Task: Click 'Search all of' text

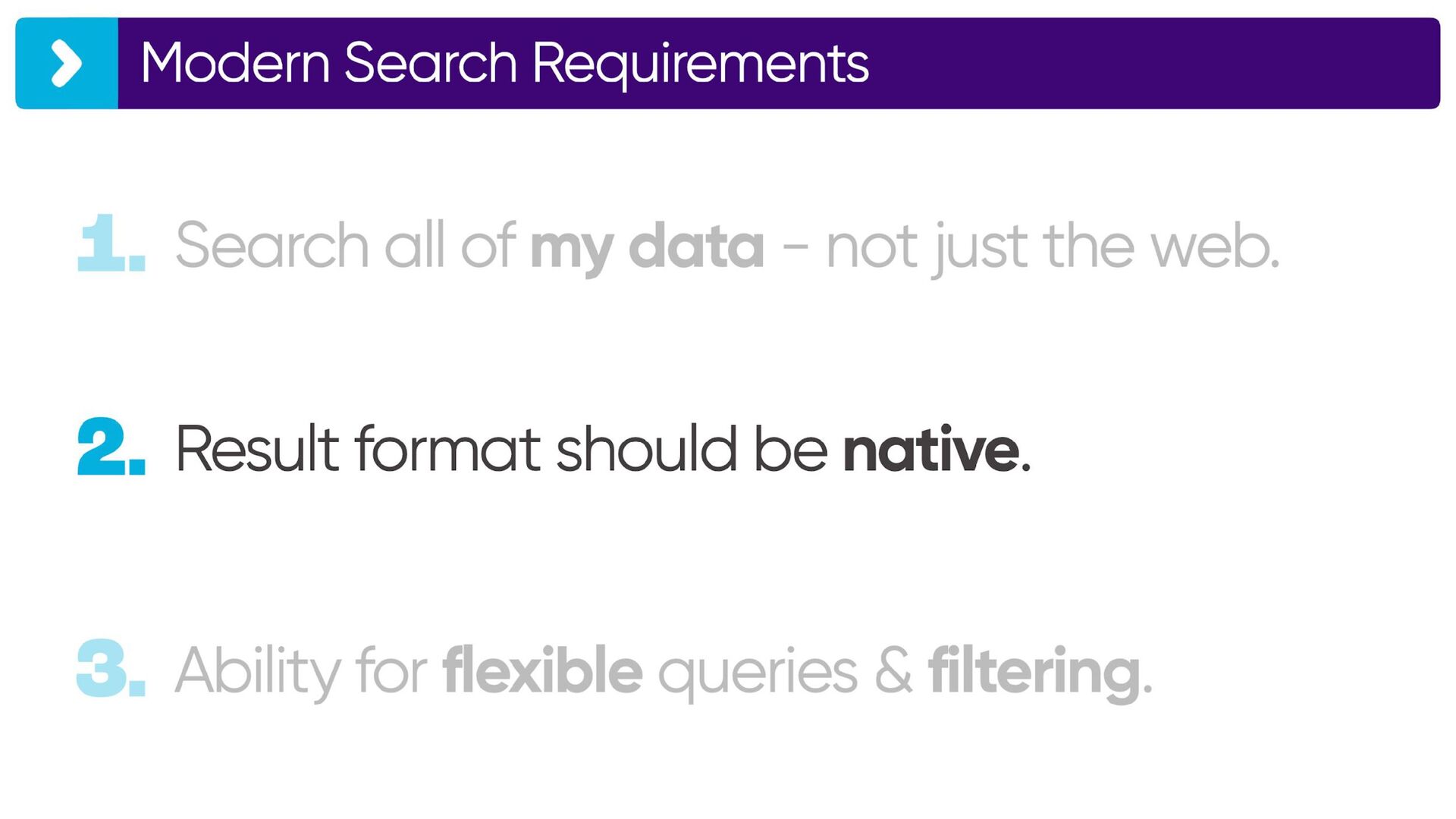Action: (346, 245)
